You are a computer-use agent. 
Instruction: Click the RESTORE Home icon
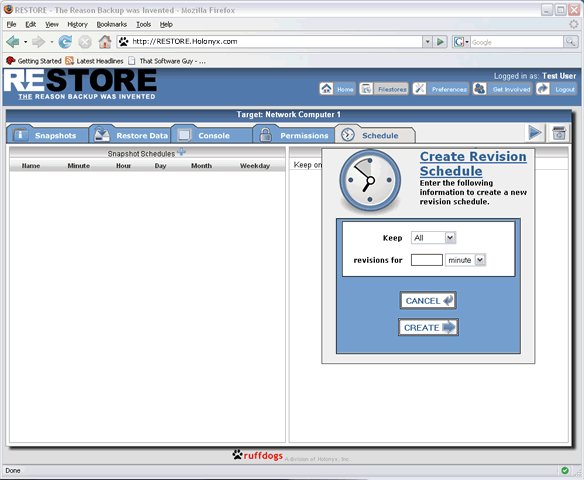[326, 89]
